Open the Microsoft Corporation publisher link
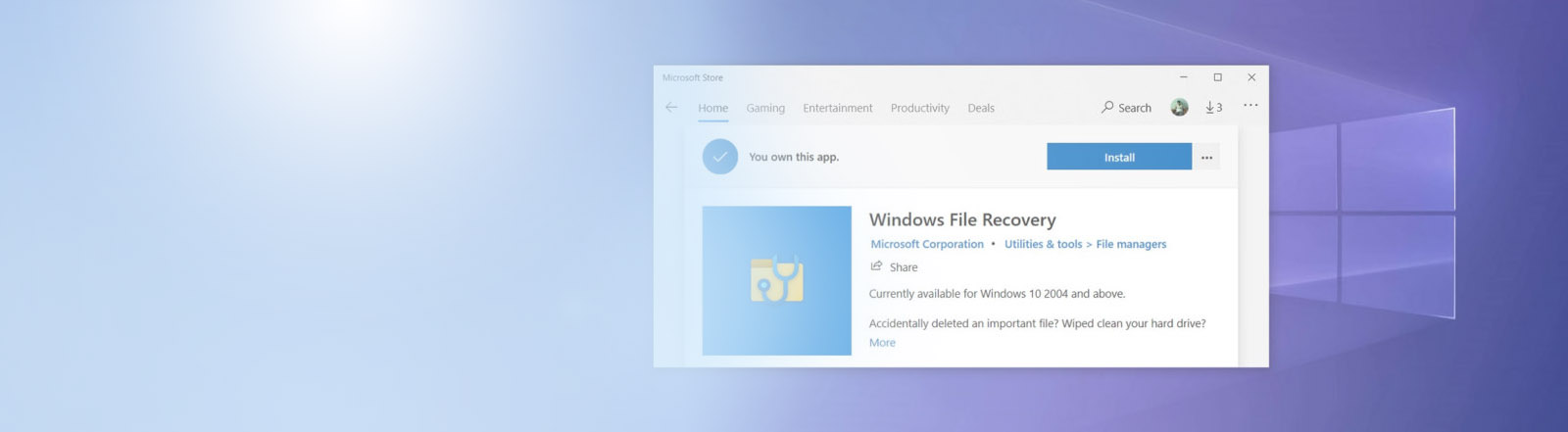Screen dimensions: 1568x432 [x=927, y=245]
